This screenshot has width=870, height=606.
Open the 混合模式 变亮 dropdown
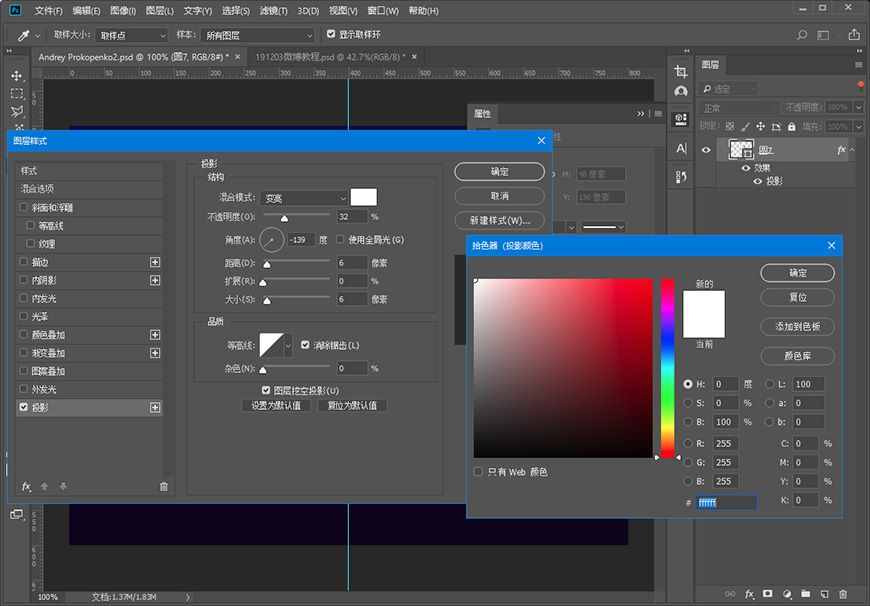point(304,198)
